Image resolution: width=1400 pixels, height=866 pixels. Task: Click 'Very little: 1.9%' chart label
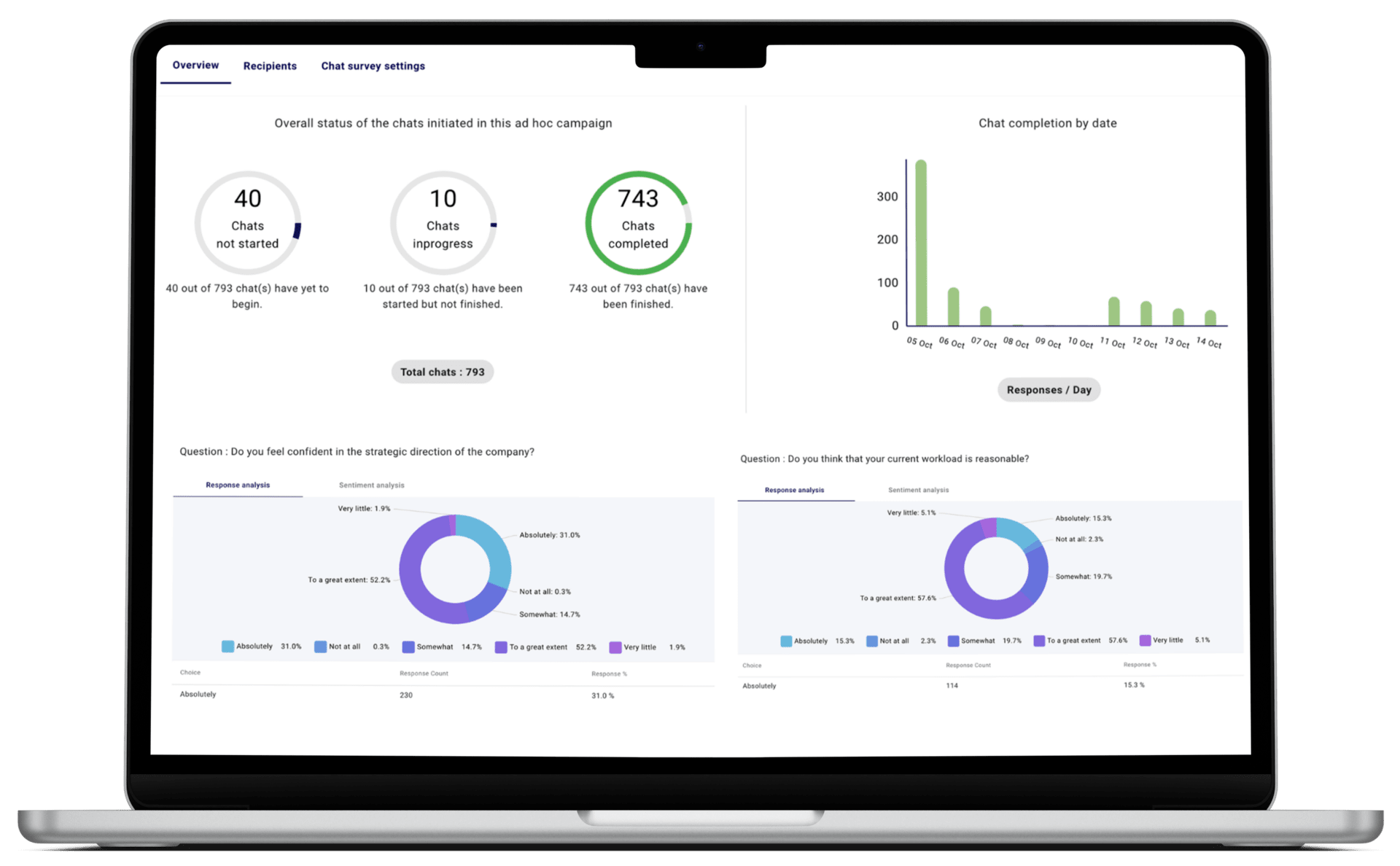[364, 509]
